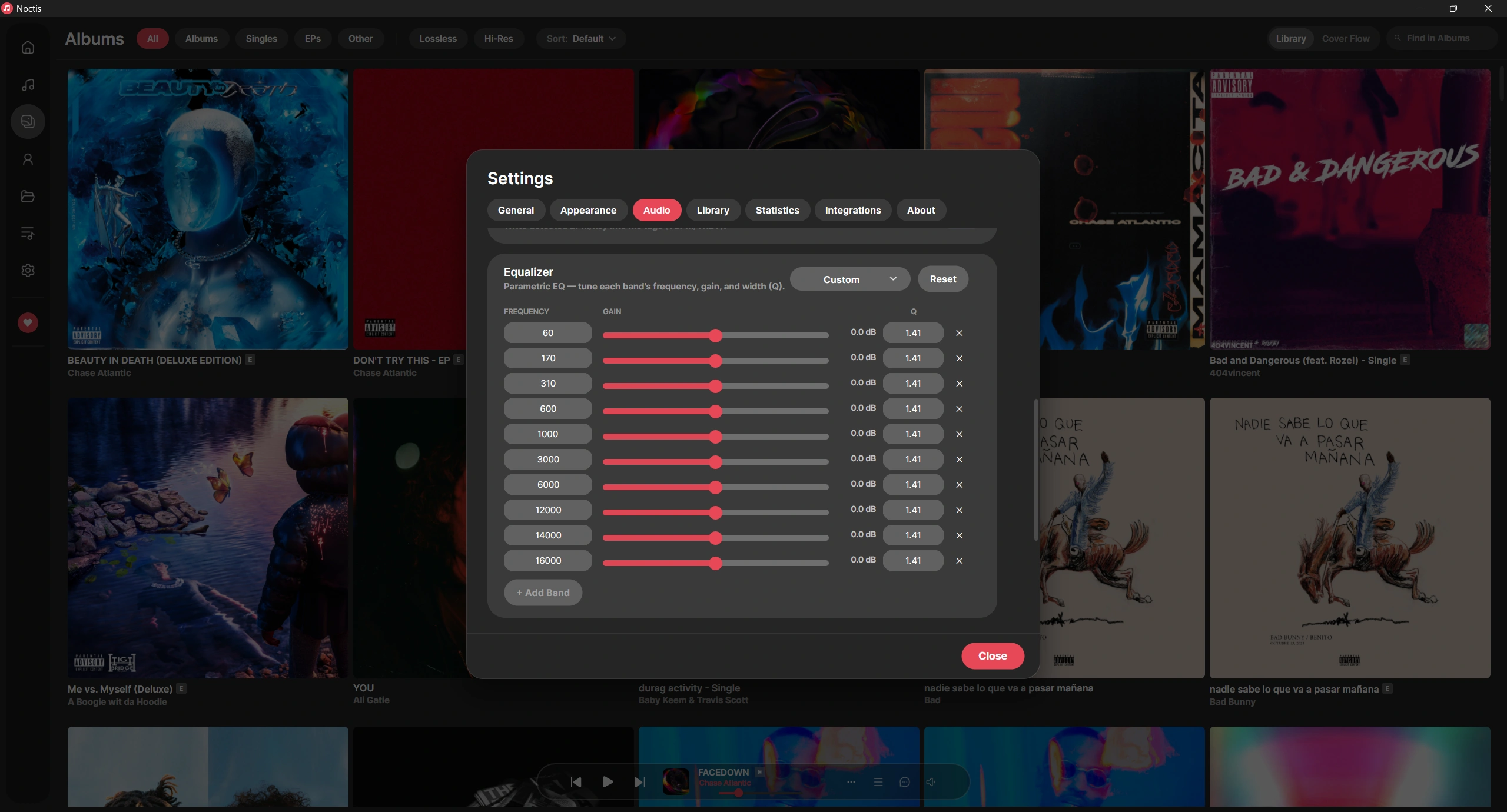Remove the 600 Hz band
Viewport: 1507px width, 812px height.
(x=960, y=409)
